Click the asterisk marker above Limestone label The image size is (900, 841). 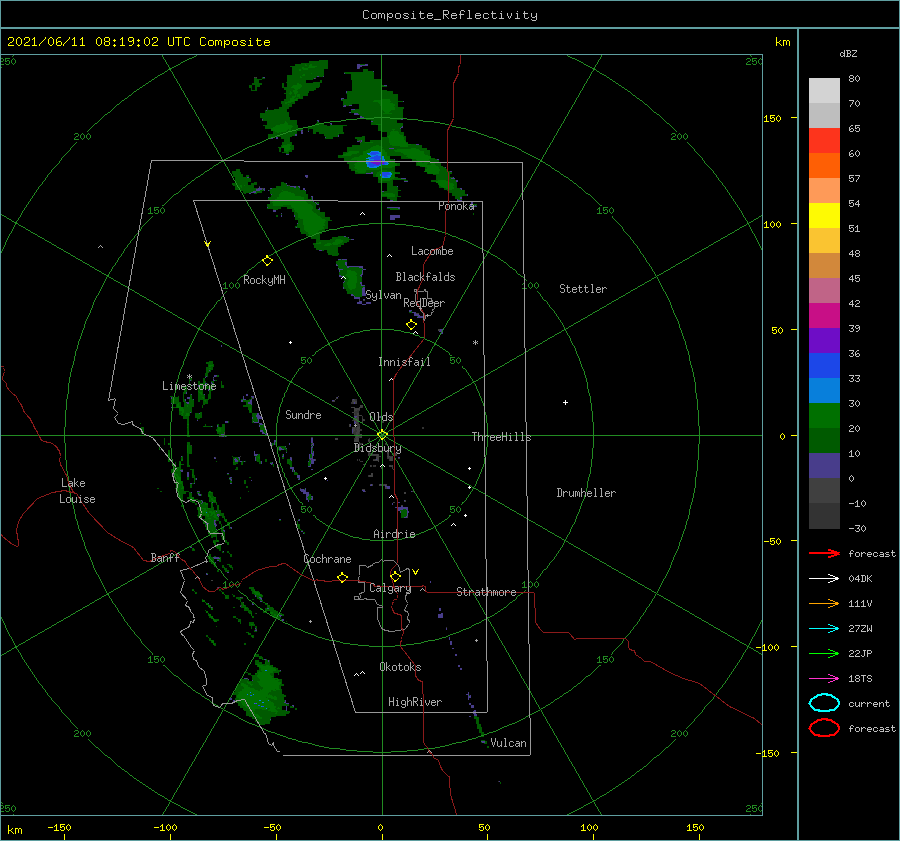(189, 377)
